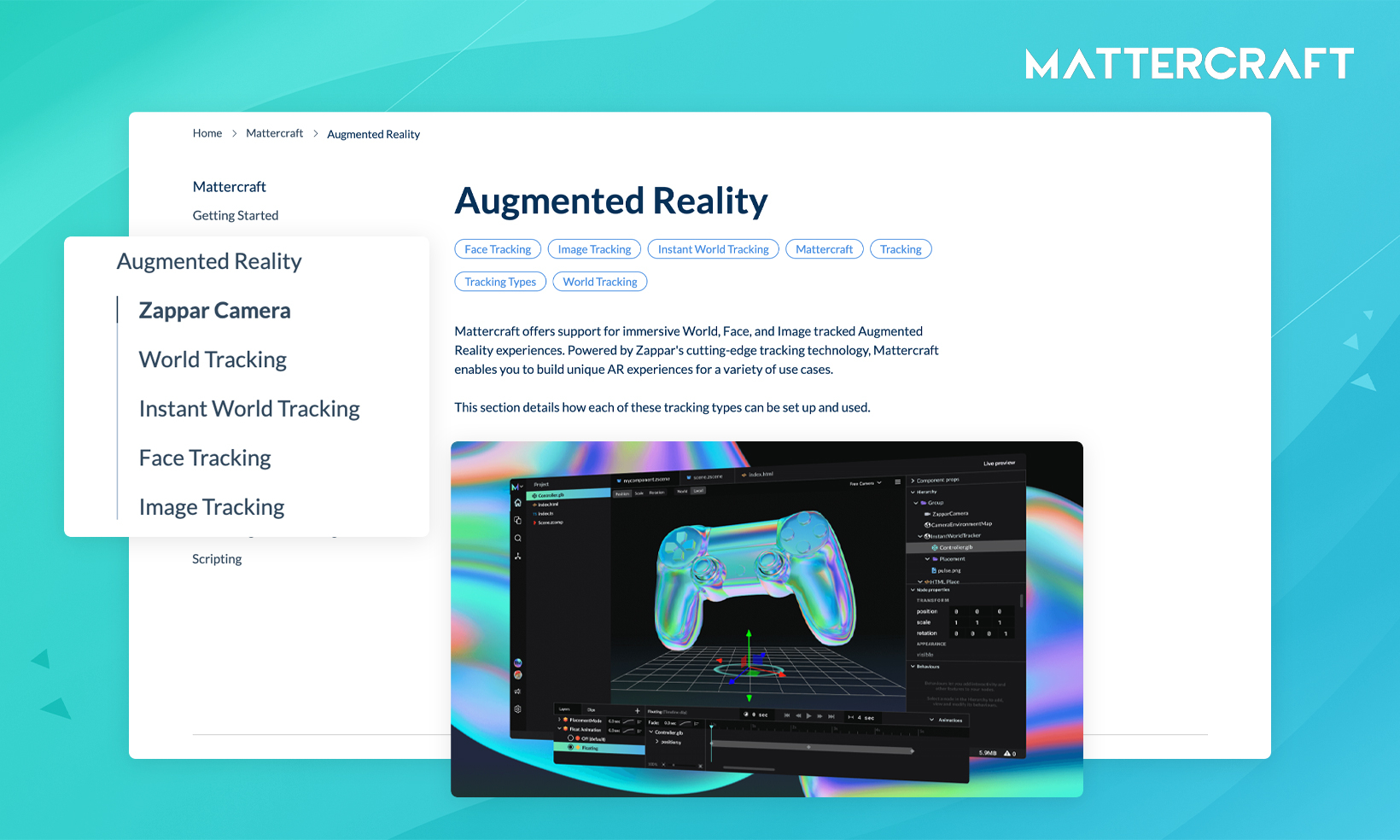The height and width of the screenshot is (840, 1400).
Task: Open Zappar Camera in sidebar navigation
Action: coord(215,311)
